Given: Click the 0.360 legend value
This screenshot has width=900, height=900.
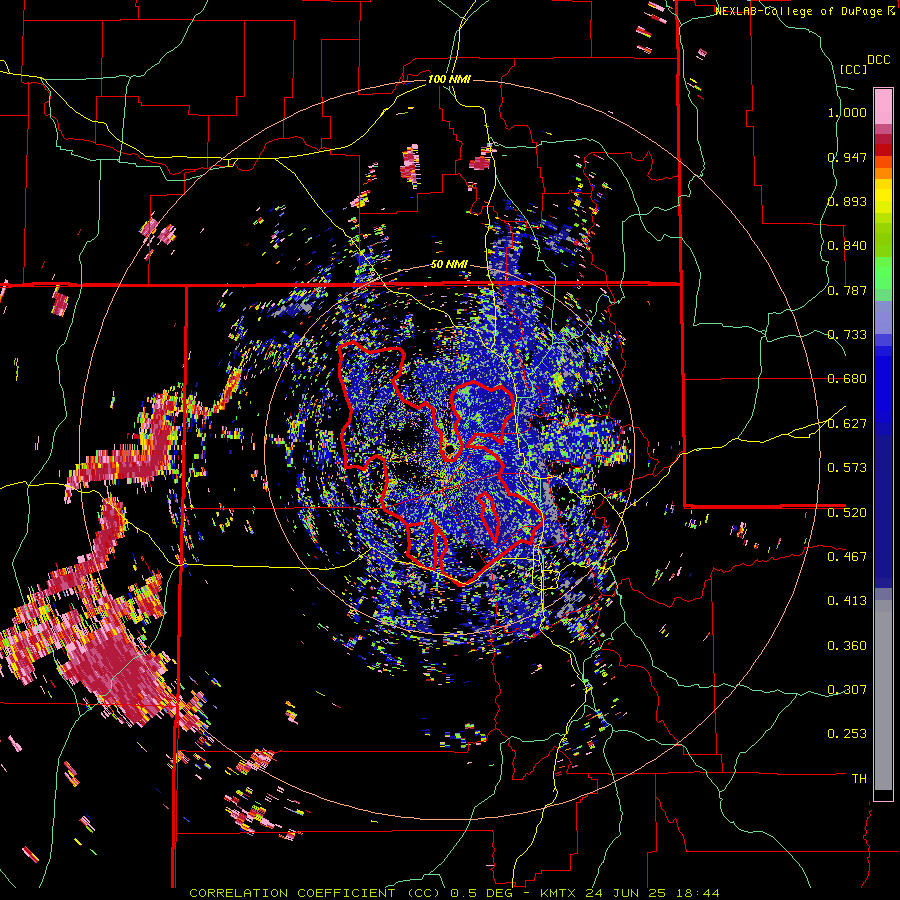Looking at the screenshot, I should point(847,646).
